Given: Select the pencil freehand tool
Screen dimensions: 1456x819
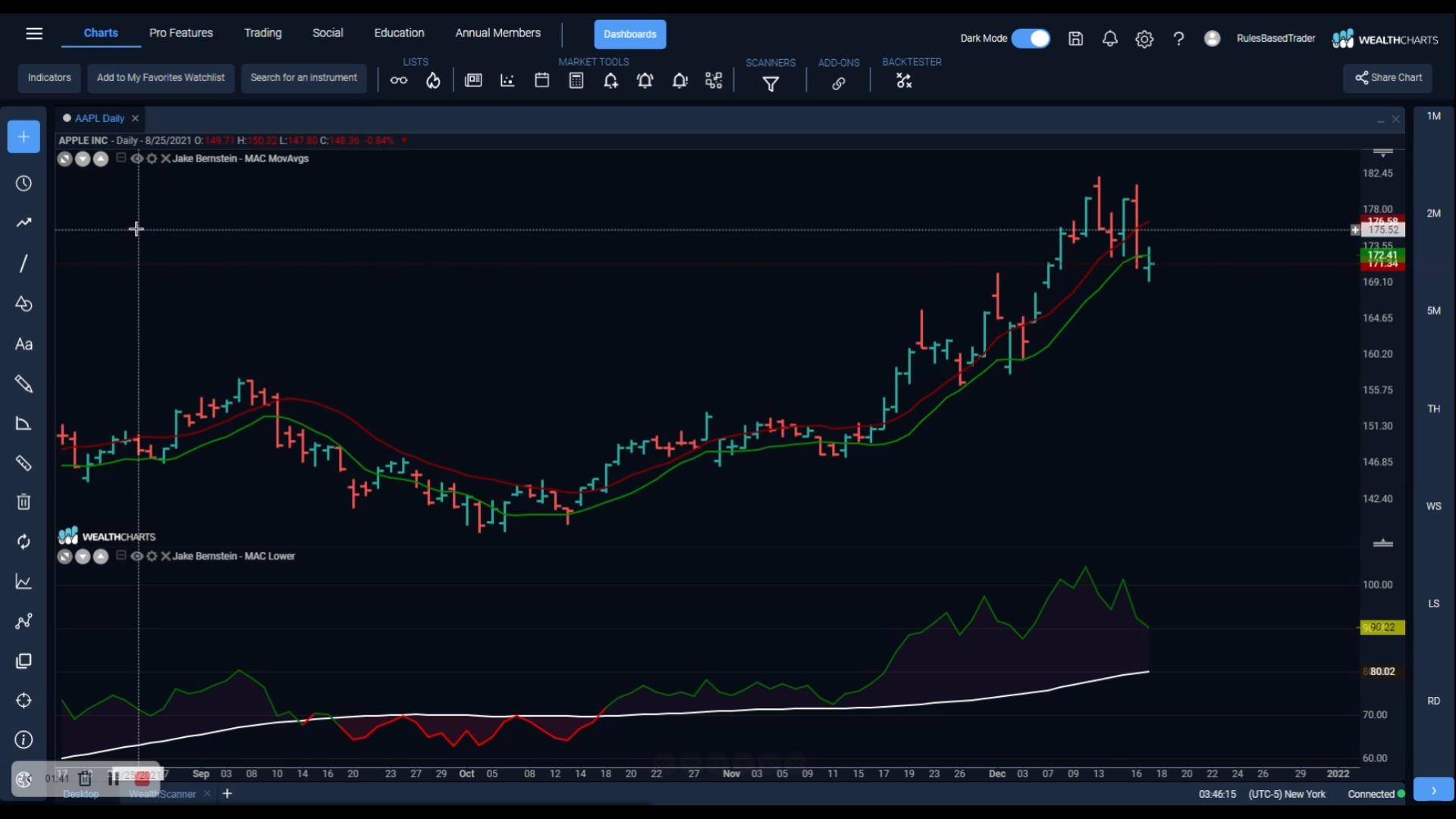Looking at the screenshot, I should pyautogui.click(x=24, y=384).
